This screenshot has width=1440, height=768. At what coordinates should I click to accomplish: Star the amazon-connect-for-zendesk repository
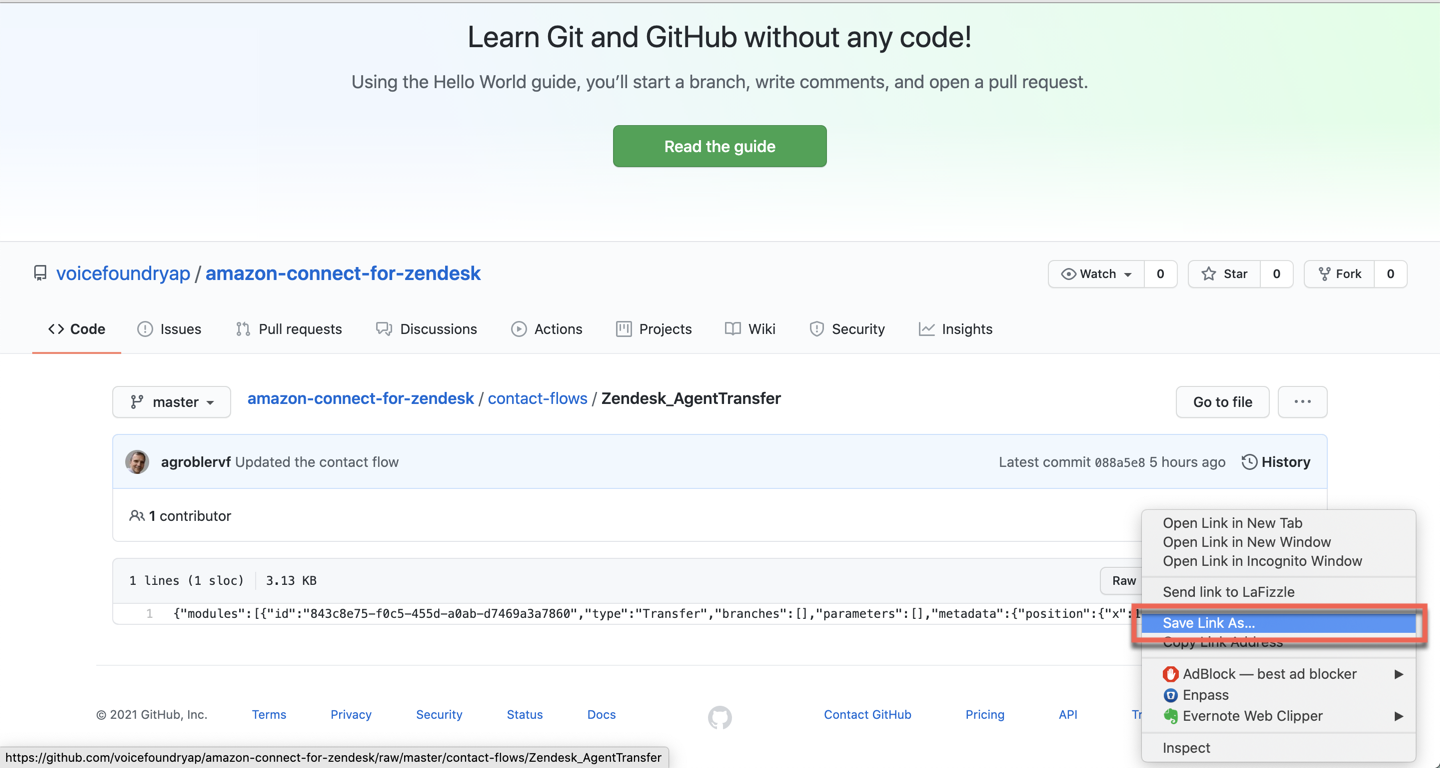[1225, 274]
